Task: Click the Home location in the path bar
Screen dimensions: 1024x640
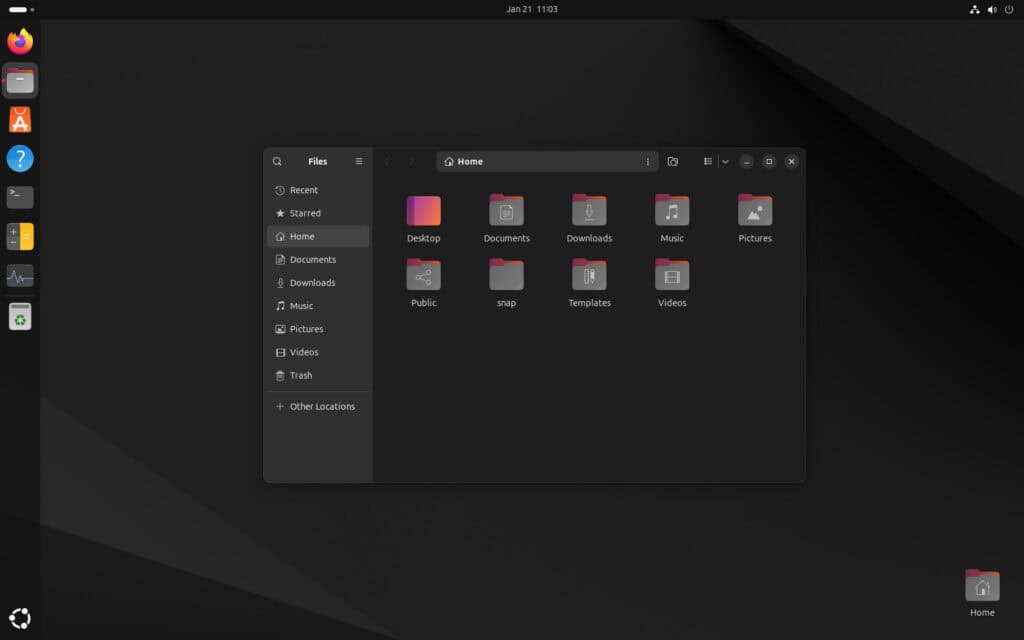Action: 466,161
